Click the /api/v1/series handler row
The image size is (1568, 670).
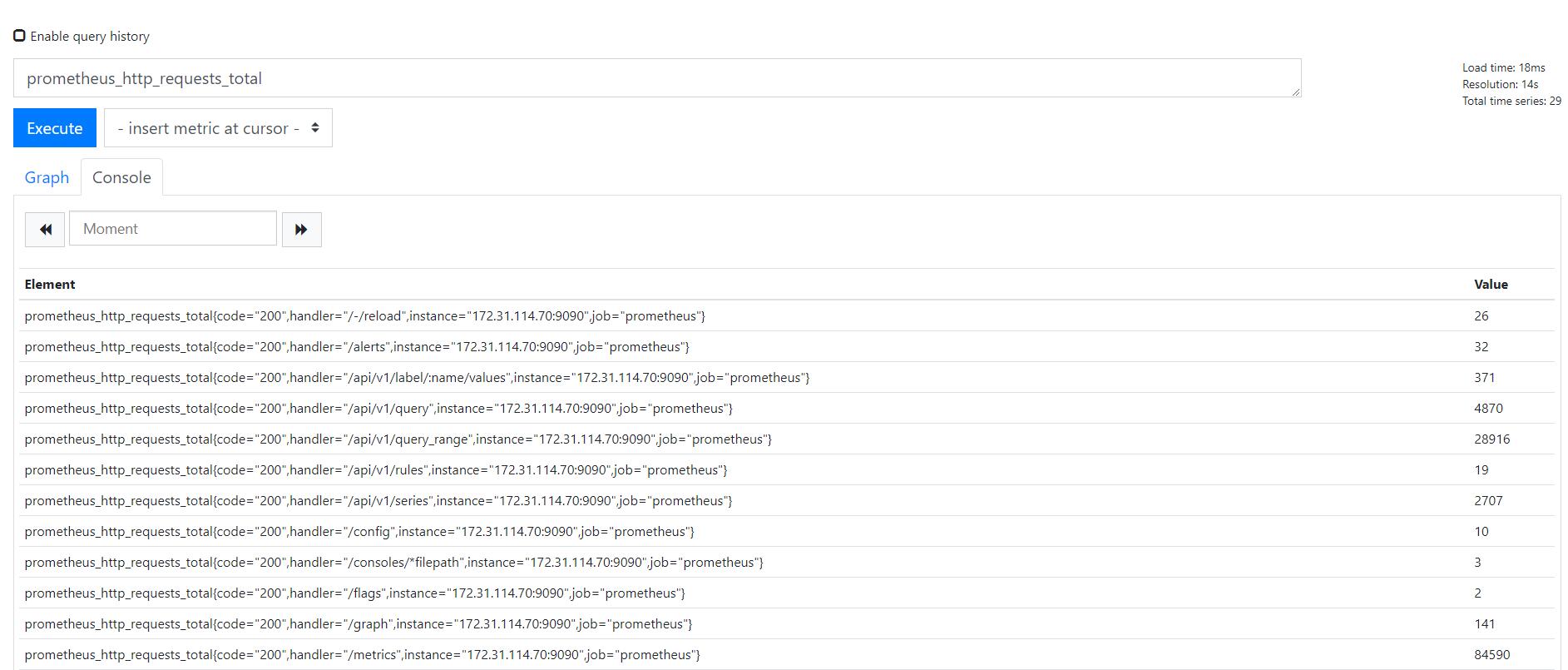[x=378, y=501]
